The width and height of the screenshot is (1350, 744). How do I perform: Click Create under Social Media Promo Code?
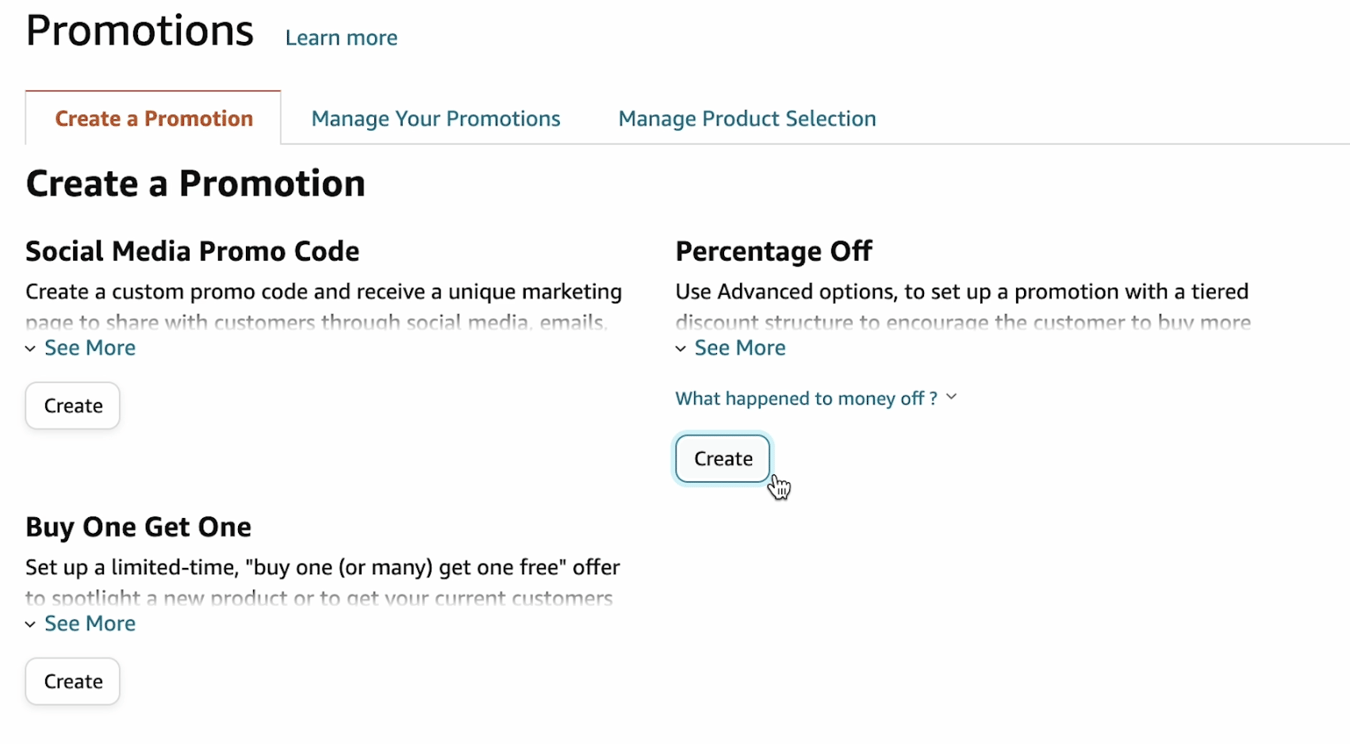[72, 405]
